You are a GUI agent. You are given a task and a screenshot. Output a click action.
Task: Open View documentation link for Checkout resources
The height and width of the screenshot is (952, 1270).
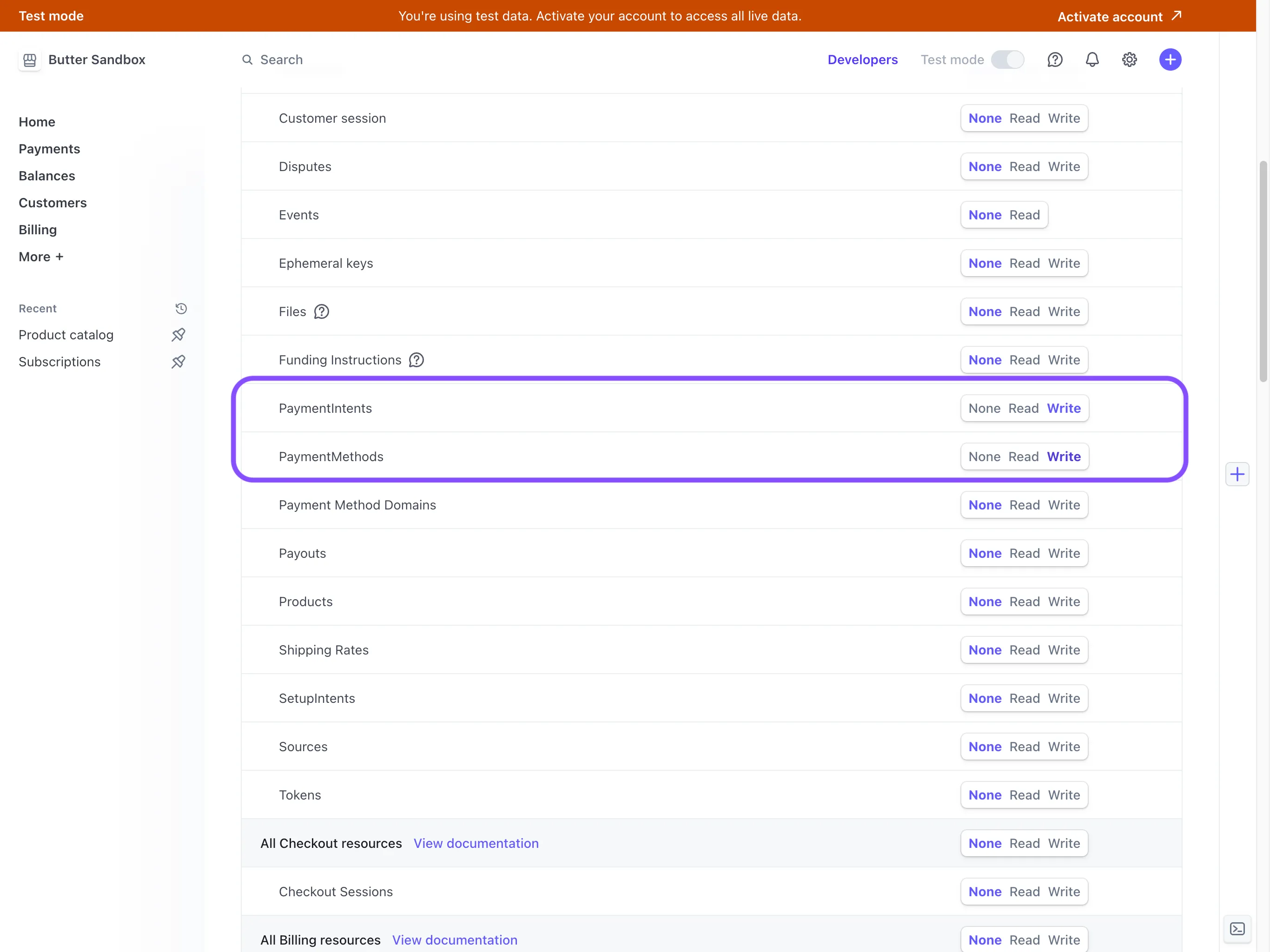tap(476, 843)
